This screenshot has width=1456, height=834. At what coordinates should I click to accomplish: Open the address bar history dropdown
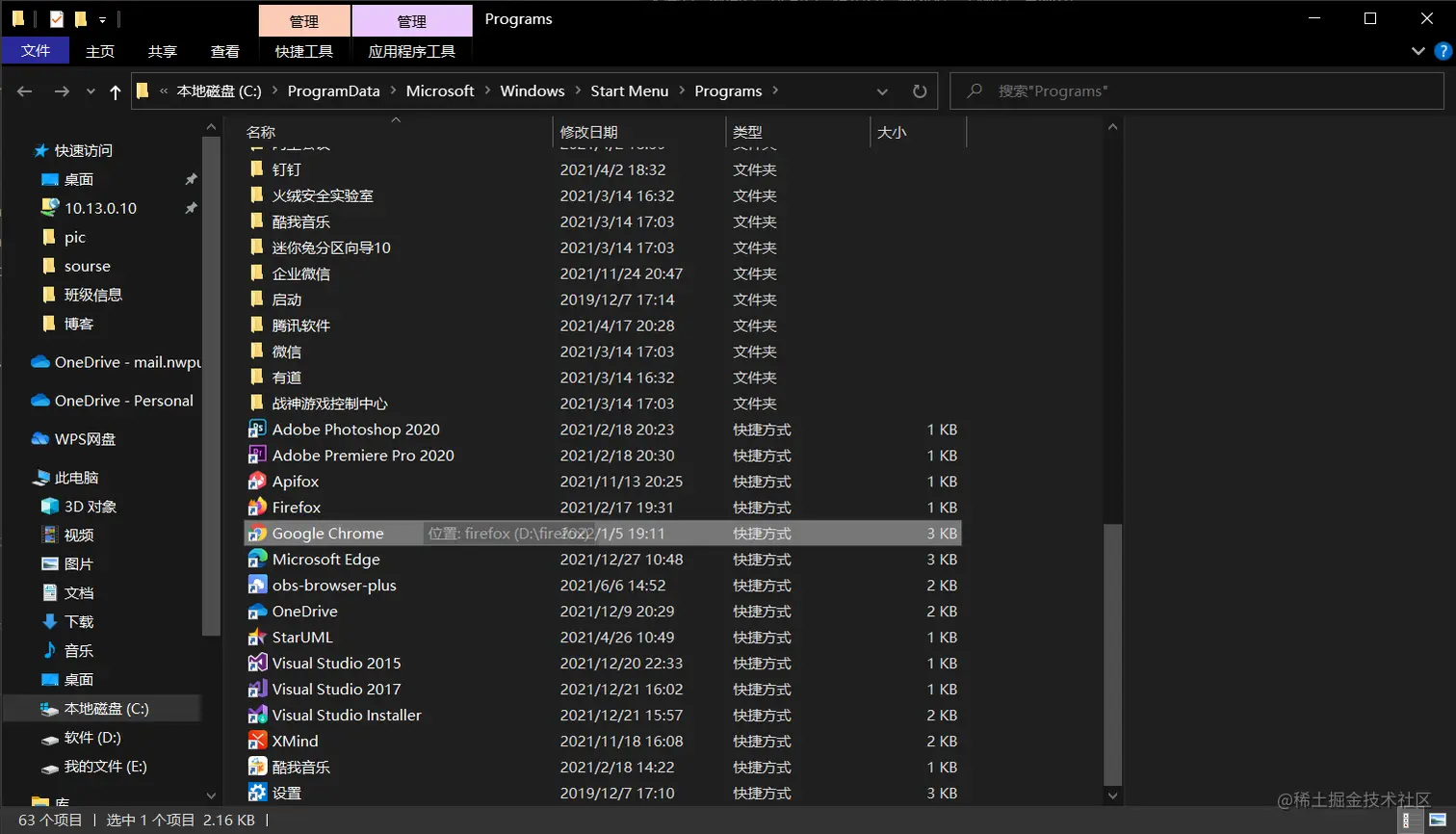click(882, 91)
